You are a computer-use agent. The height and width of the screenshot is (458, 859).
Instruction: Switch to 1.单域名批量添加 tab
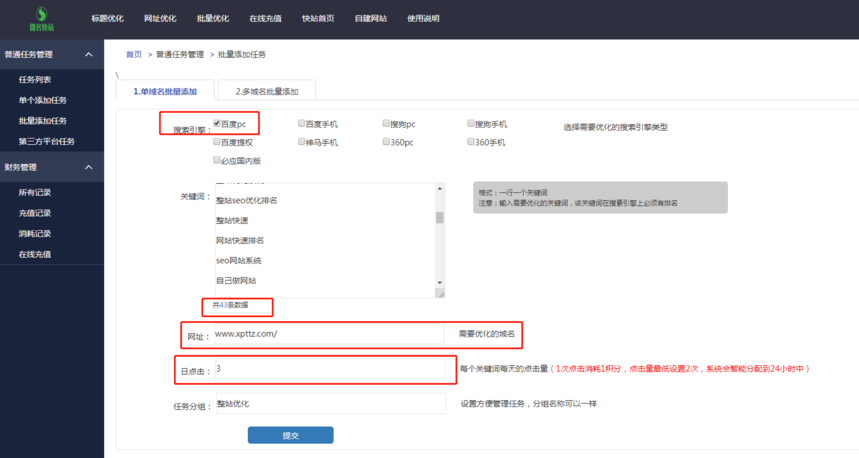(x=165, y=91)
